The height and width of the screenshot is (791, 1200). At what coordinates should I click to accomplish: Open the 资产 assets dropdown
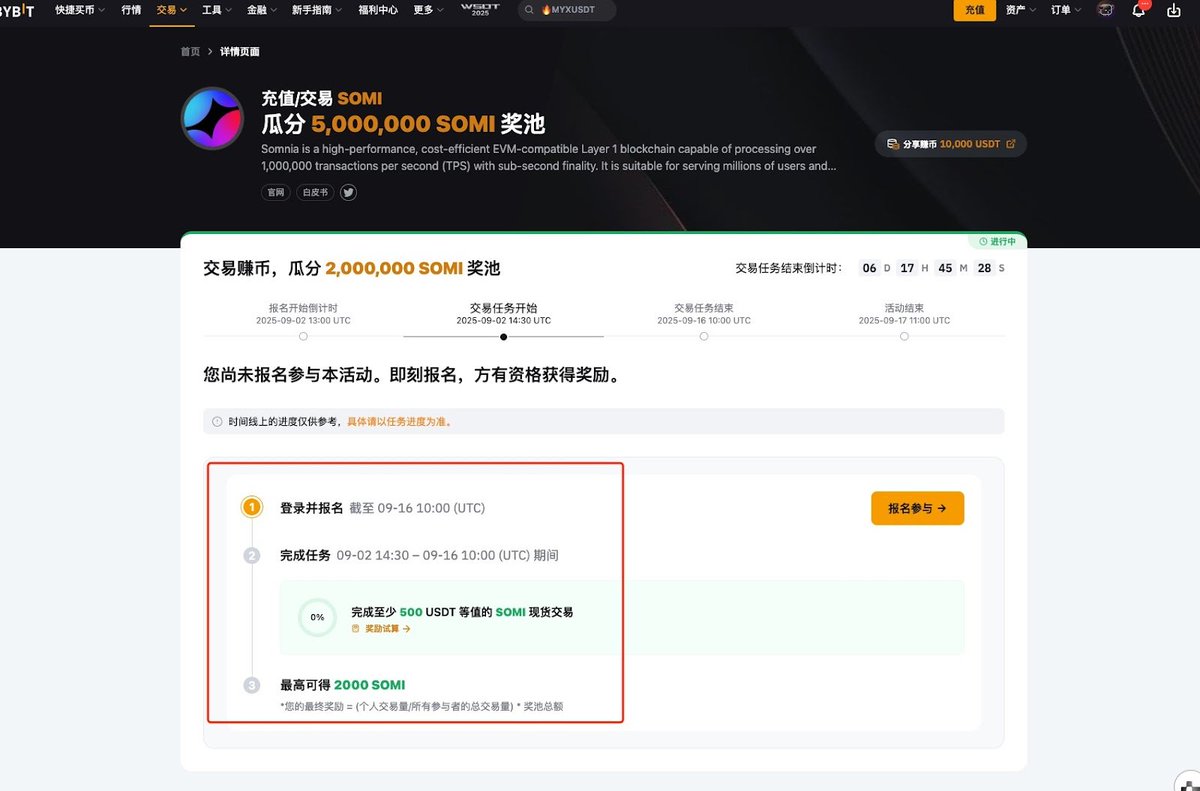[1021, 10]
